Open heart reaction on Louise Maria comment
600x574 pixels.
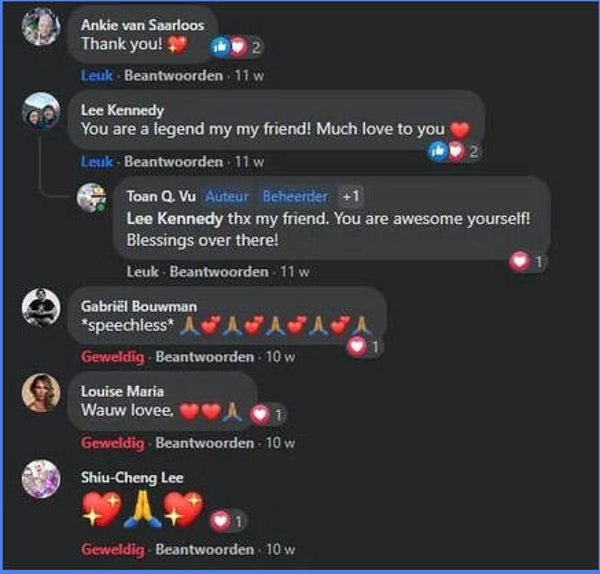267,414
